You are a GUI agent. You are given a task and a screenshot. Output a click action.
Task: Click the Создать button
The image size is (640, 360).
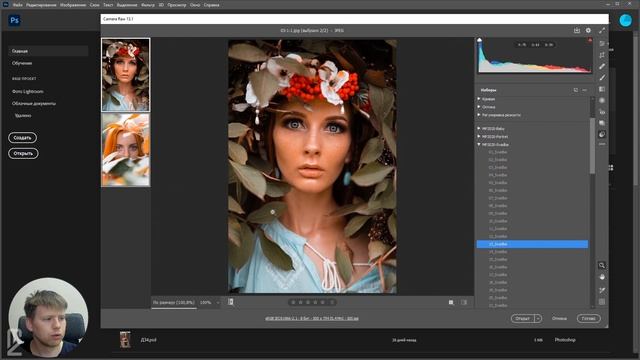[x=22, y=138]
